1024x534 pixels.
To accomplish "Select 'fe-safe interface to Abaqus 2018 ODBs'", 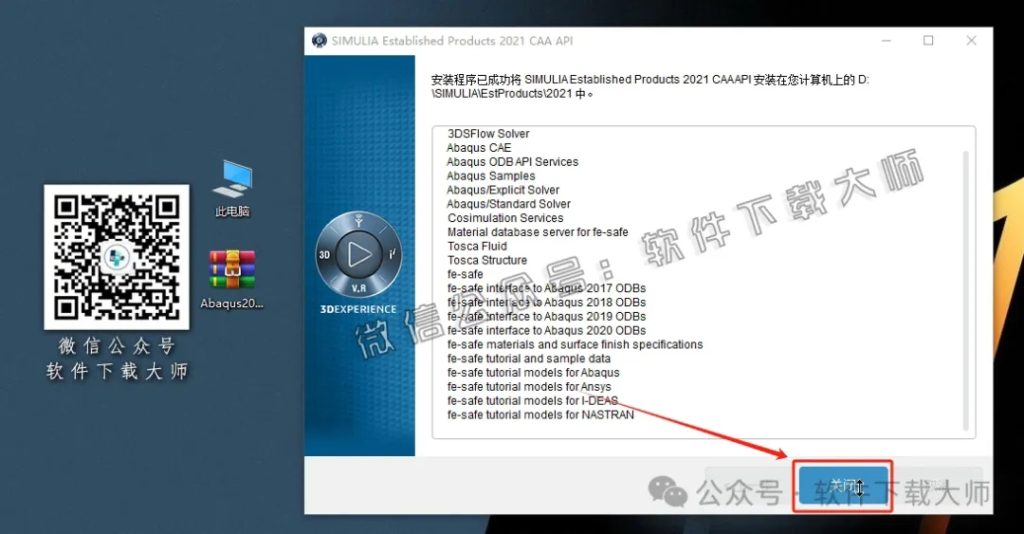I will [547, 302].
